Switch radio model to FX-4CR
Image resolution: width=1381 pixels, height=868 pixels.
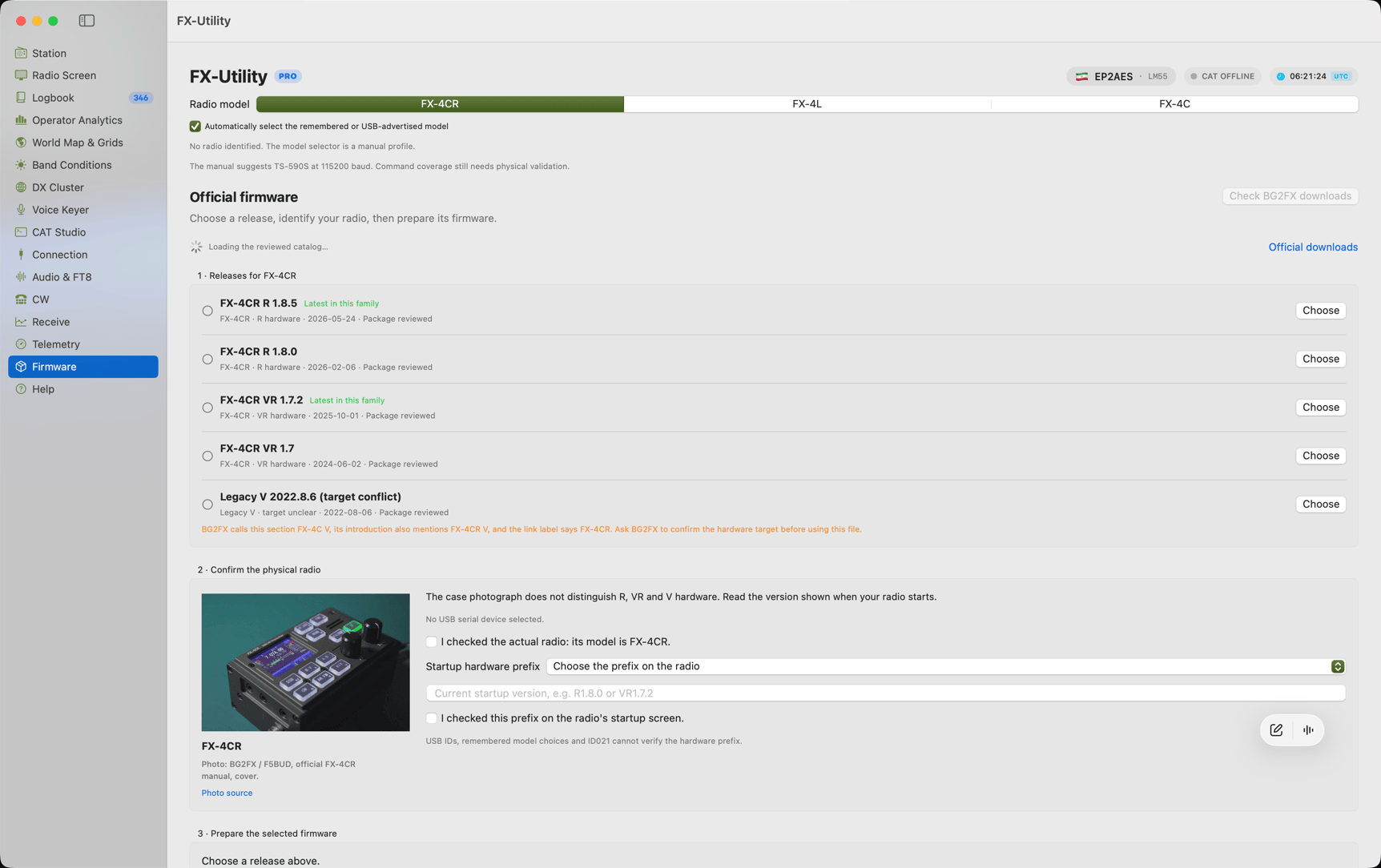pos(440,104)
